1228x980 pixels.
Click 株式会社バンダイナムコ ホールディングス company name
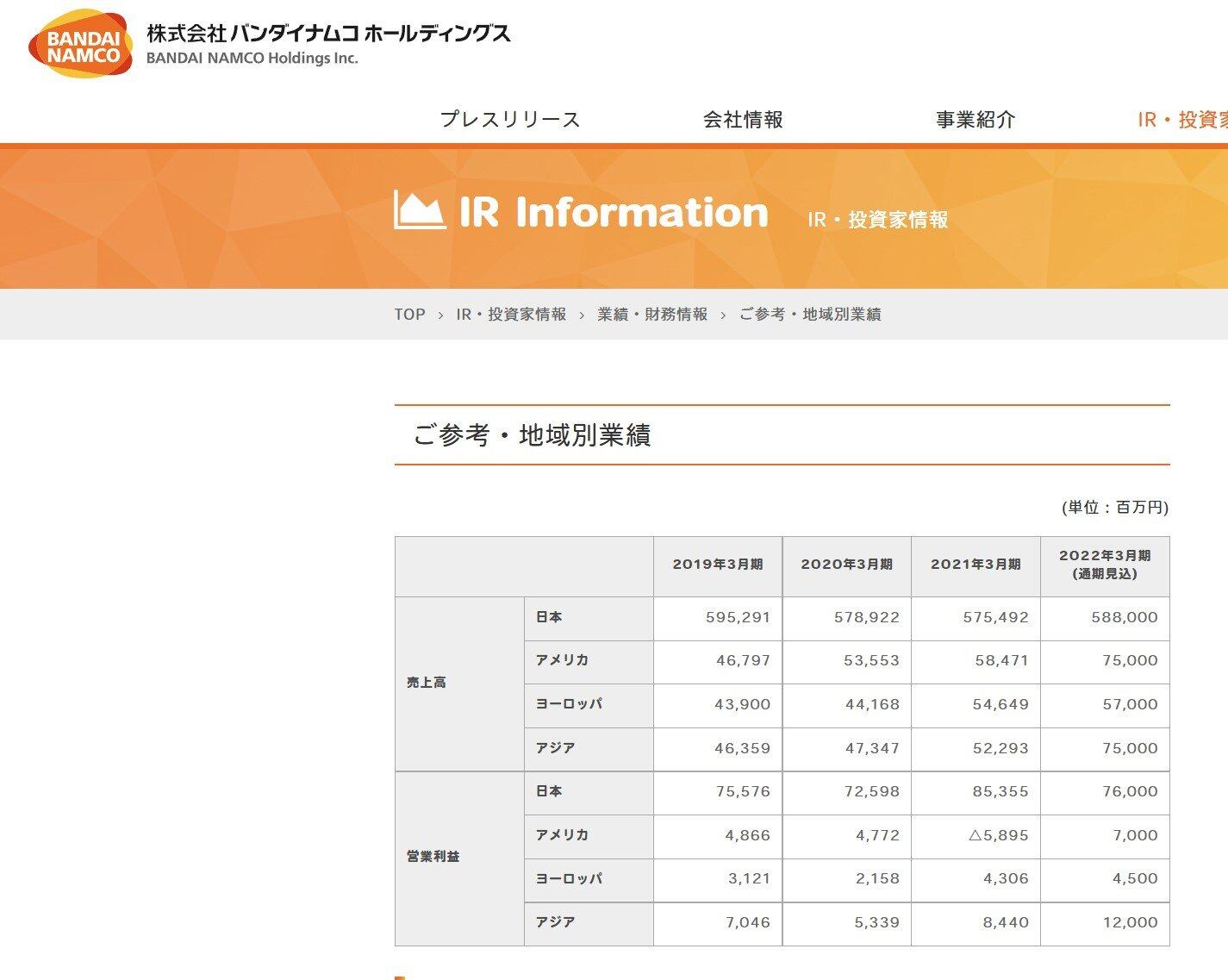click(x=328, y=34)
